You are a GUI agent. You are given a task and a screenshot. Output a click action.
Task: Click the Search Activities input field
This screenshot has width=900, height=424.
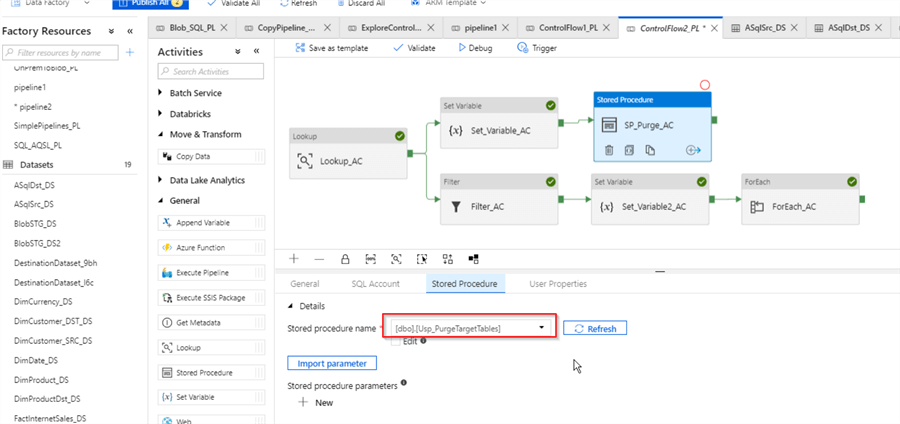pos(212,71)
